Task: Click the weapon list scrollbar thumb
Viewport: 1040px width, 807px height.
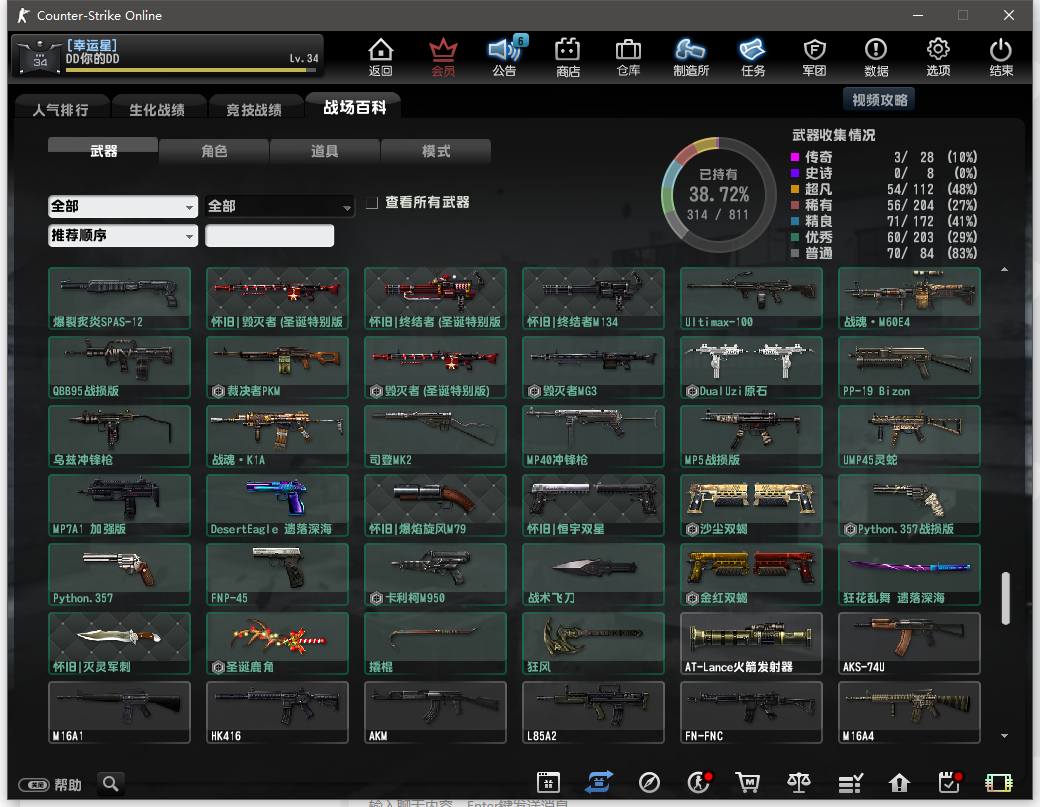Action: [1006, 598]
